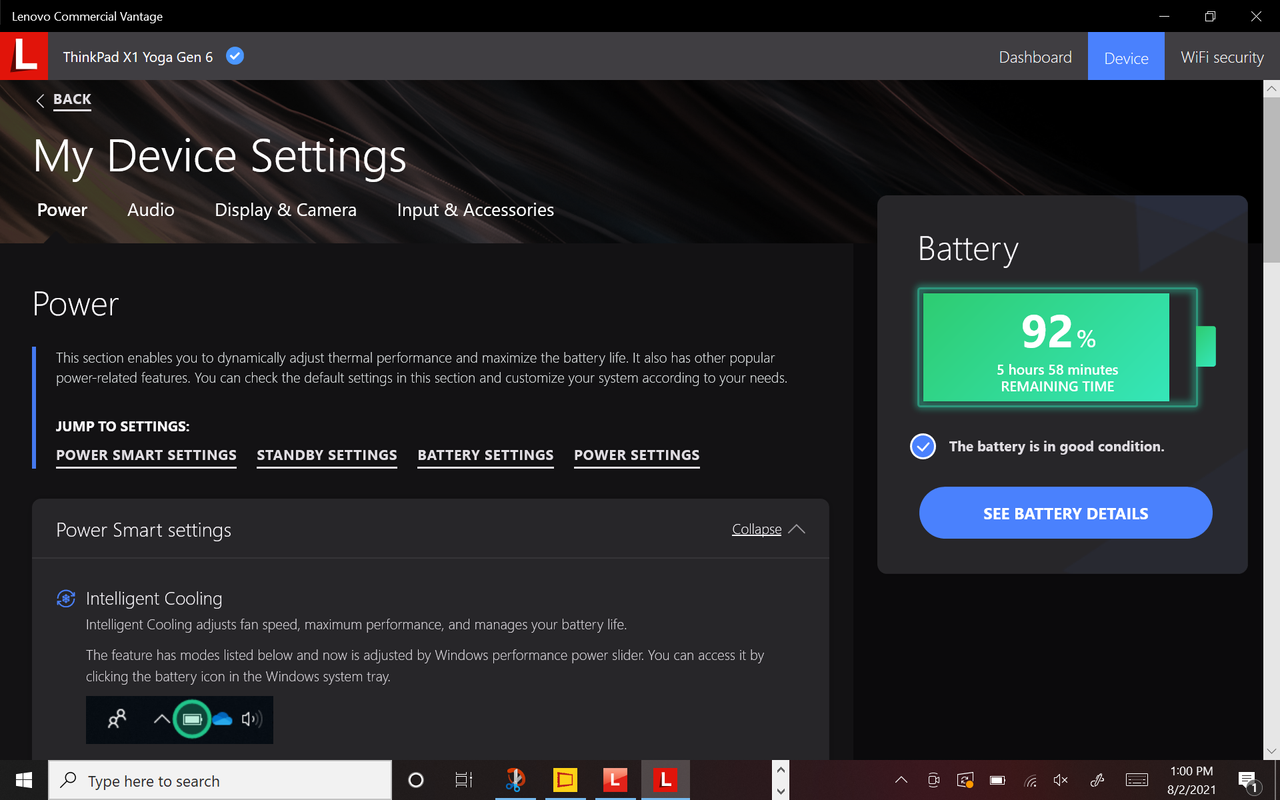This screenshot has width=1280, height=800.
Task: Click the SEE BATTERY DETAILS button
Action: click(x=1066, y=513)
